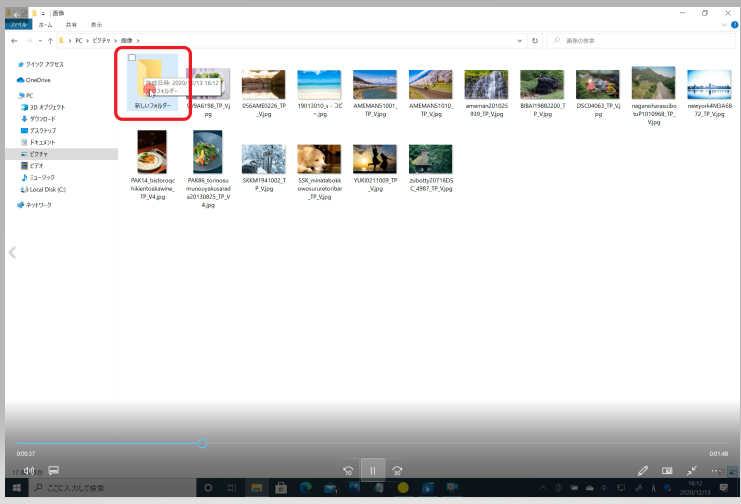Click the video seek bar handle
The width and height of the screenshot is (741, 504).
(202, 443)
